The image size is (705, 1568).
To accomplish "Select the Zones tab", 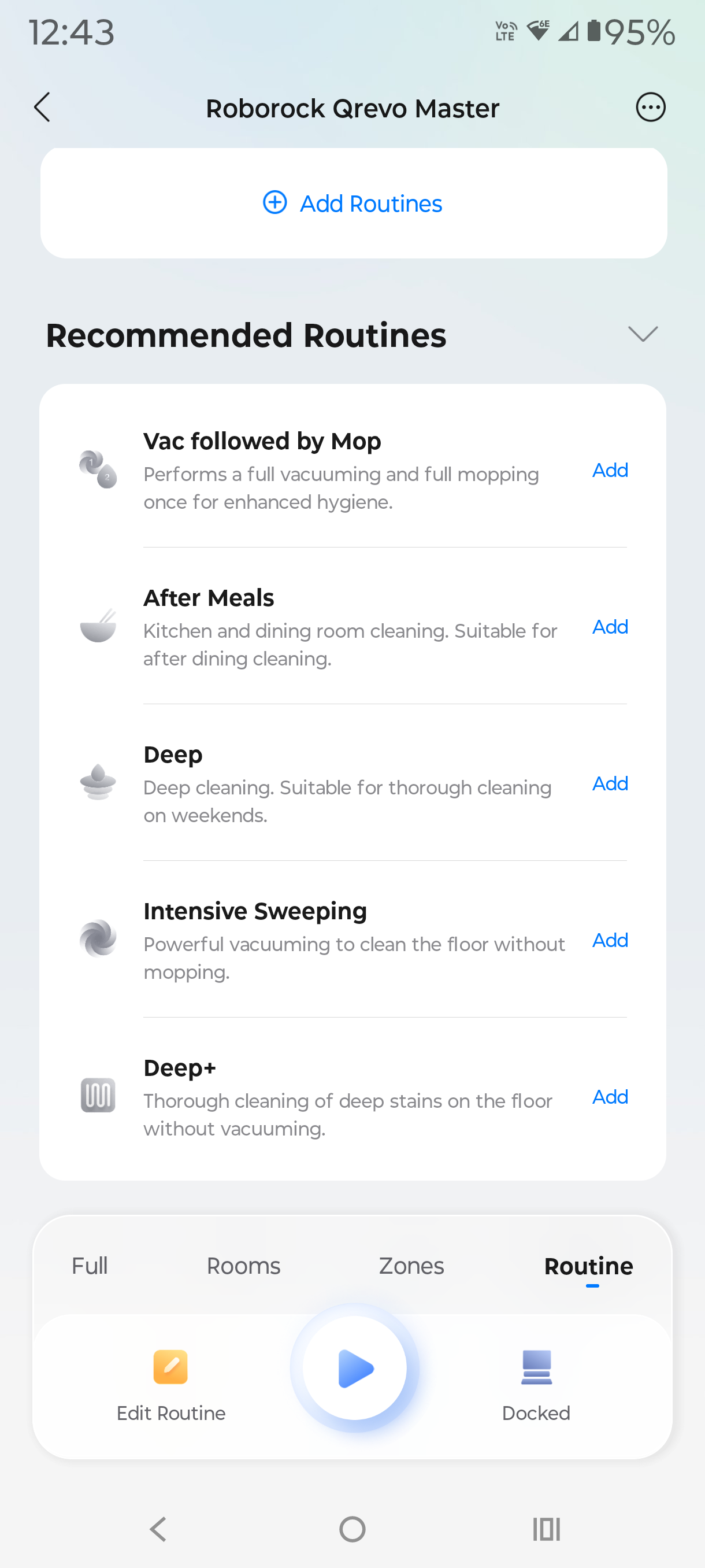I will coord(411,1266).
